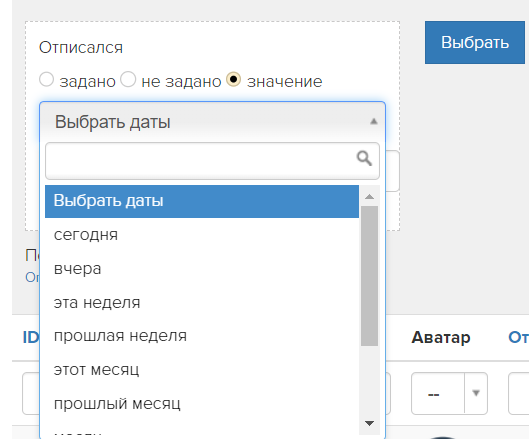
Task: Choose прошлый месяц from date list
Action: [x=202, y=404]
